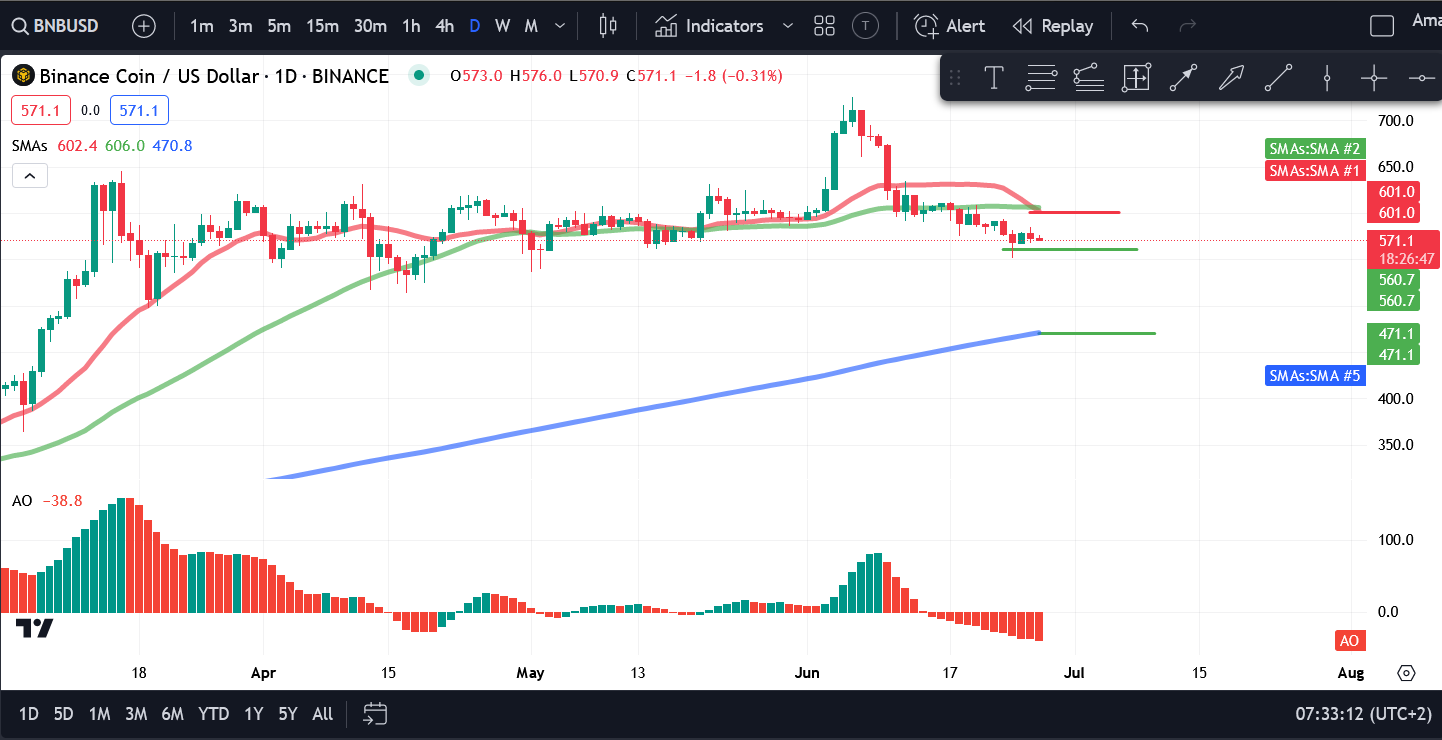Select the Text drawing tool

pyautogui.click(x=993, y=77)
